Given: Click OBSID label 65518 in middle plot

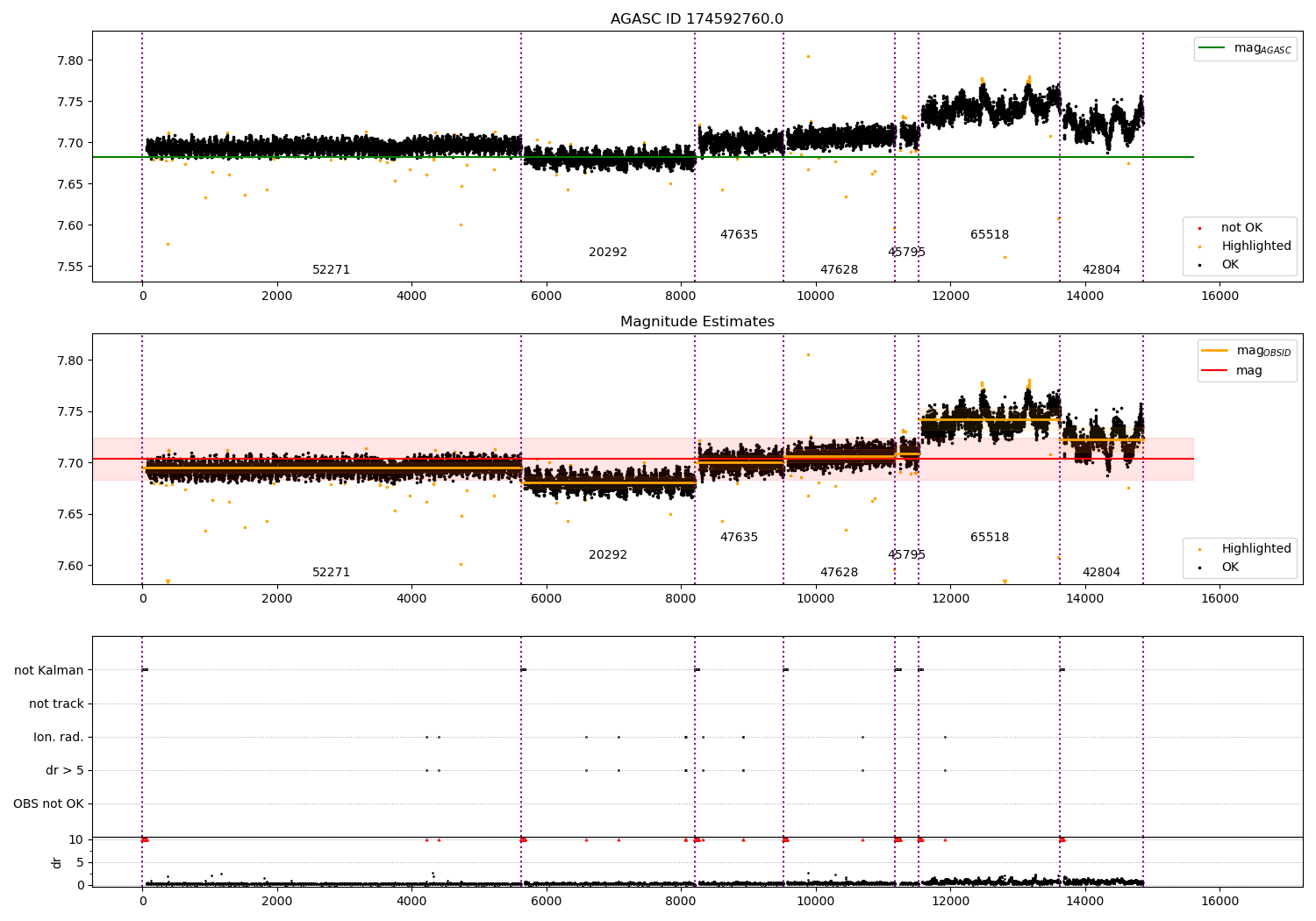Looking at the screenshot, I should tap(990, 538).
